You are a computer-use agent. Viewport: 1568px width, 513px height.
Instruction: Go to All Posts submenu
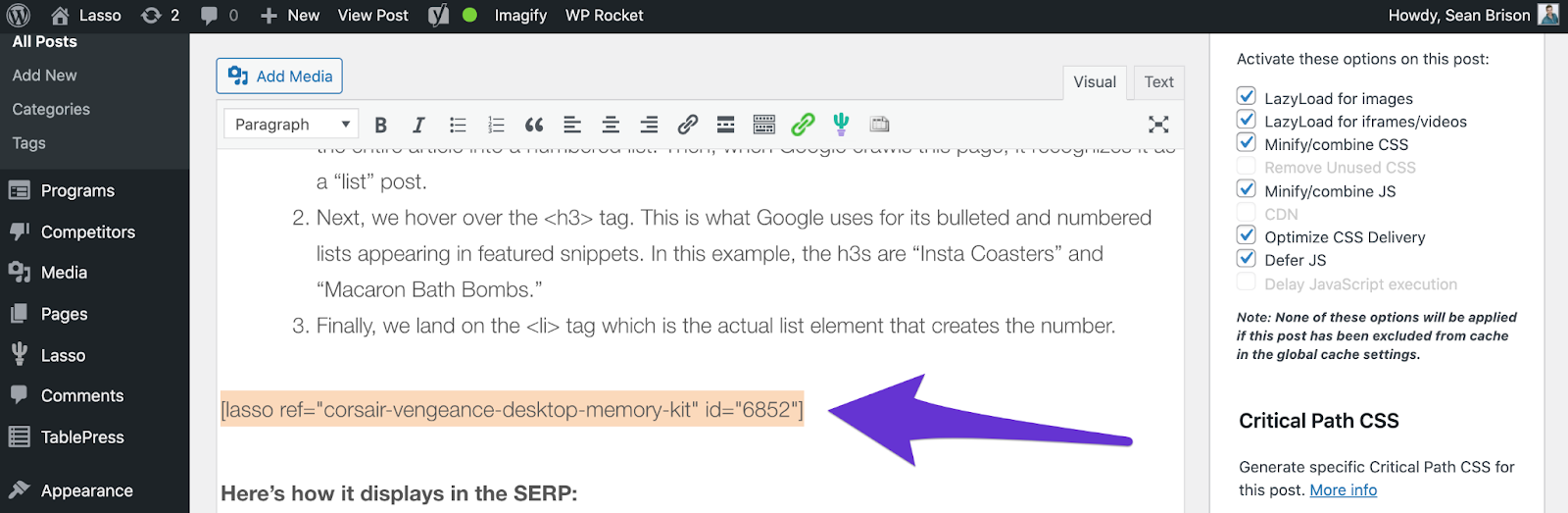[45, 42]
